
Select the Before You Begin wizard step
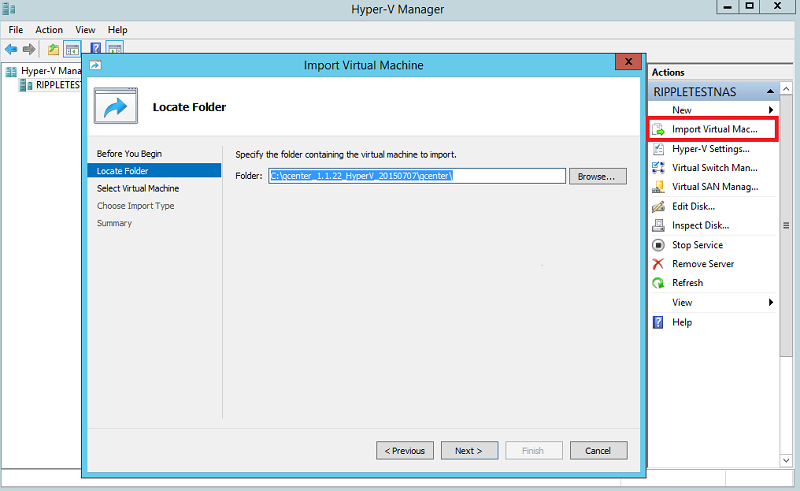[x=130, y=154]
